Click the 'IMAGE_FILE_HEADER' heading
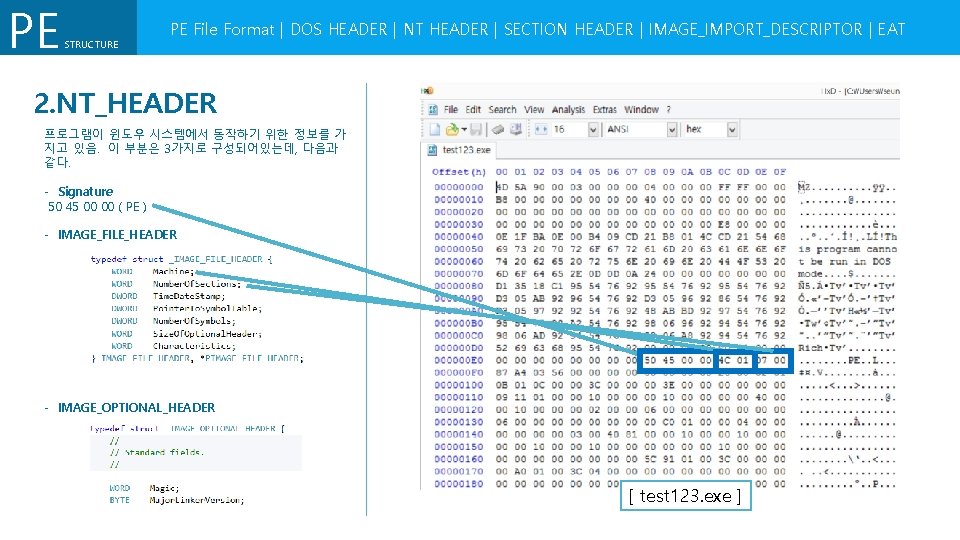The height and width of the screenshot is (540, 960). point(118,235)
